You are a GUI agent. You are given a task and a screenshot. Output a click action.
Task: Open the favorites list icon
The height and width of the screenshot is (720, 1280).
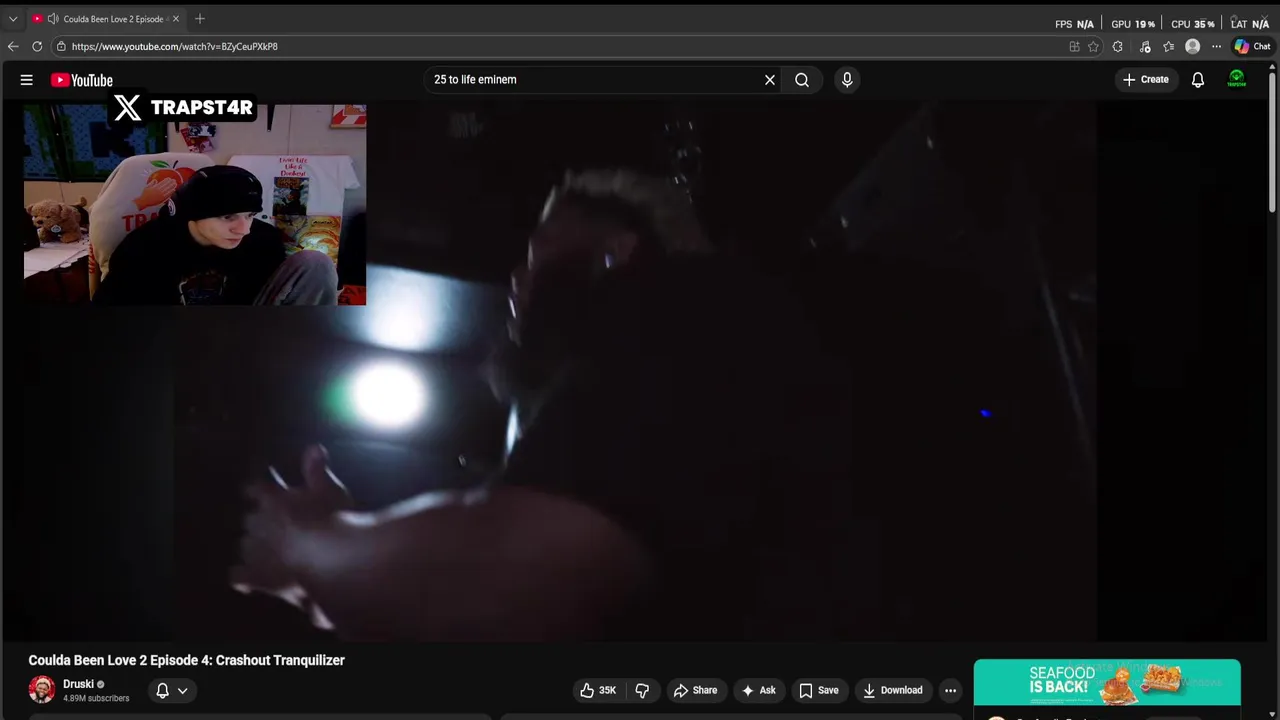[1168, 46]
